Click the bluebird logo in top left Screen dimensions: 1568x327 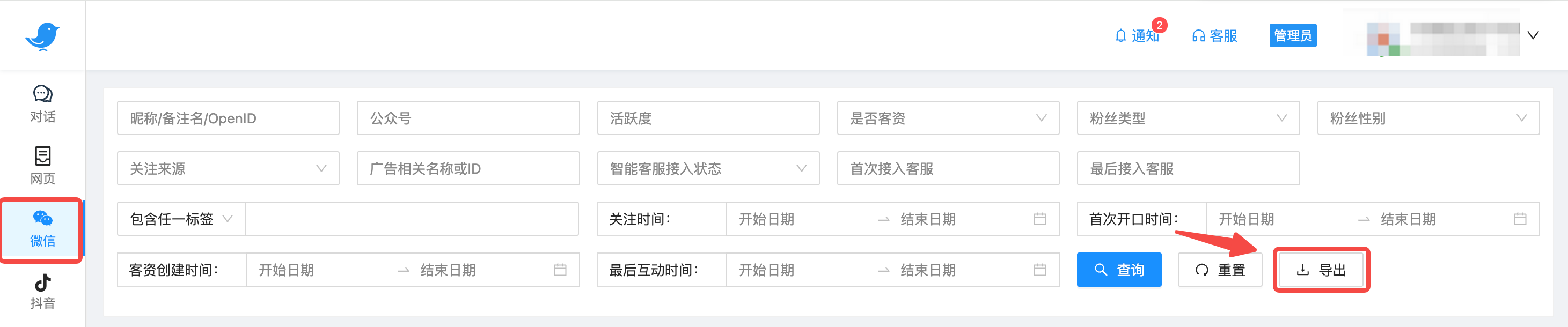[x=42, y=35]
